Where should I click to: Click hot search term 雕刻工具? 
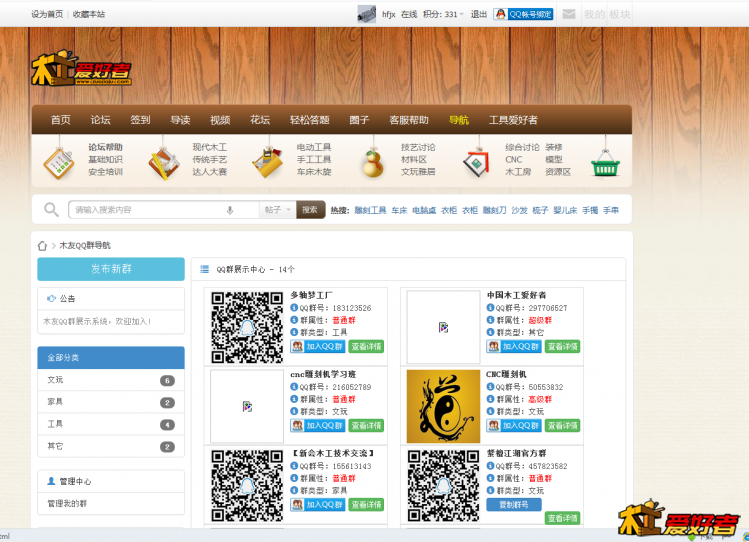click(370, 210)
